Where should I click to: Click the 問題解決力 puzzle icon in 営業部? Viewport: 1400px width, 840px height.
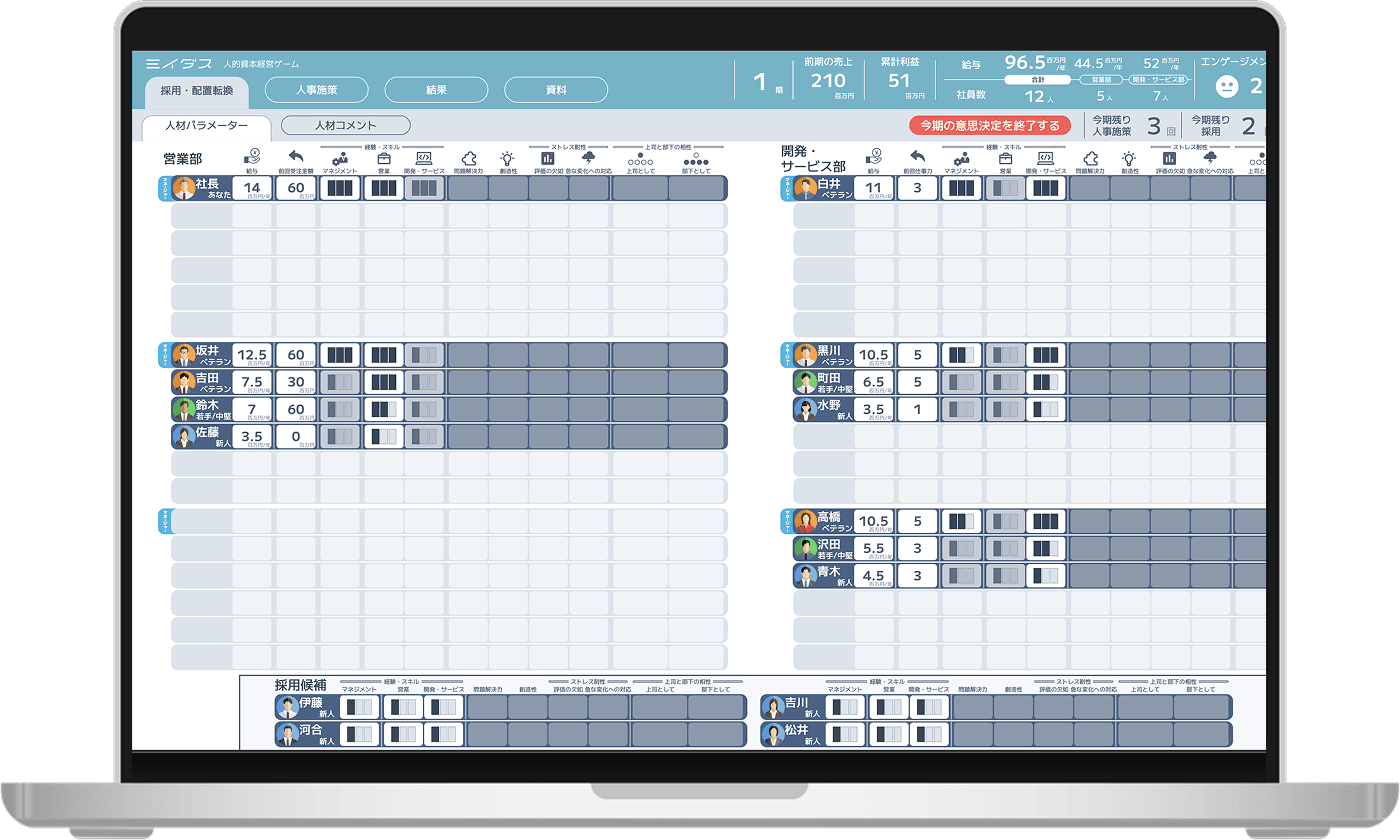467,157
